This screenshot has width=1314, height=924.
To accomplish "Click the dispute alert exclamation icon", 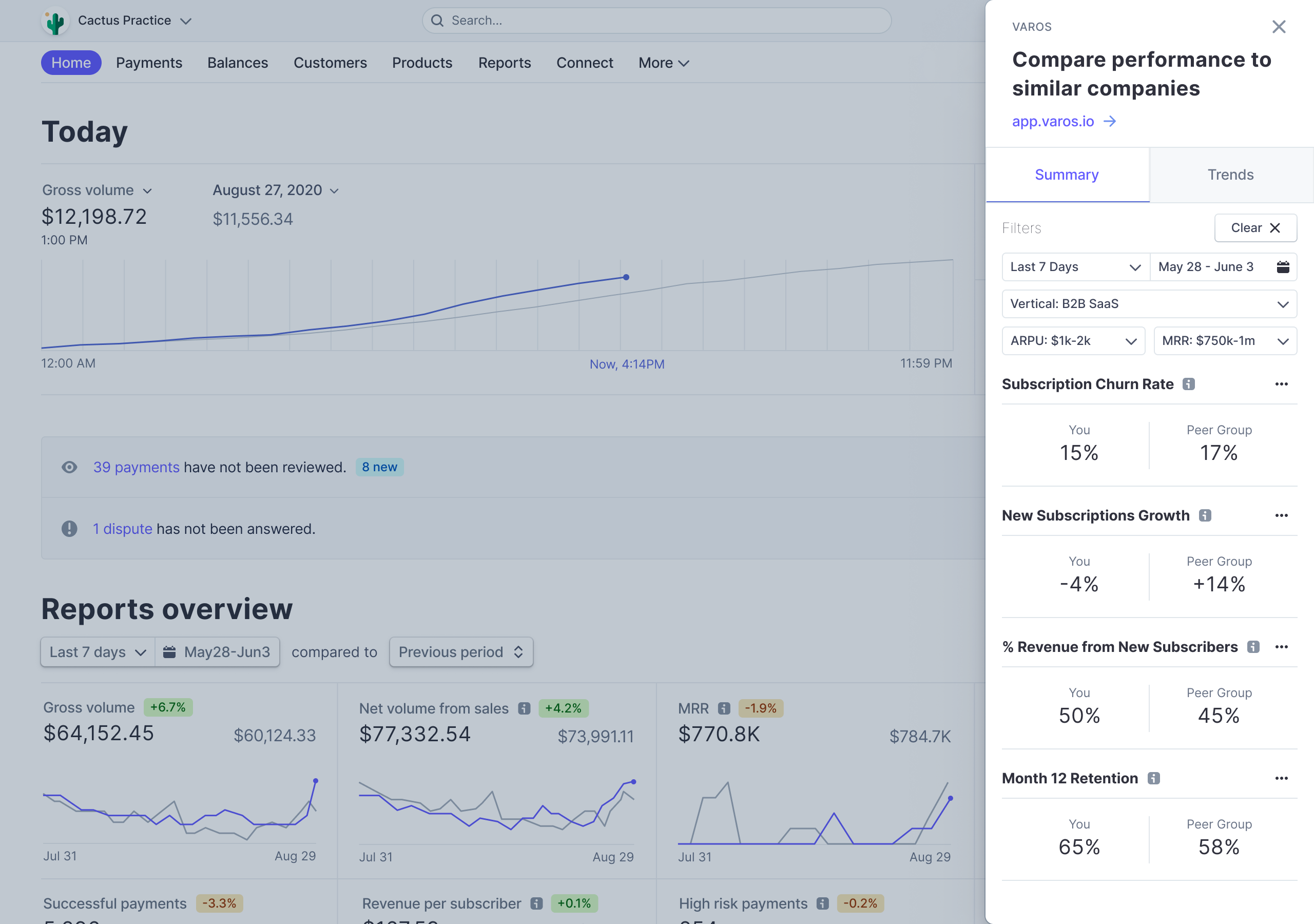I will tap(69, 528).
